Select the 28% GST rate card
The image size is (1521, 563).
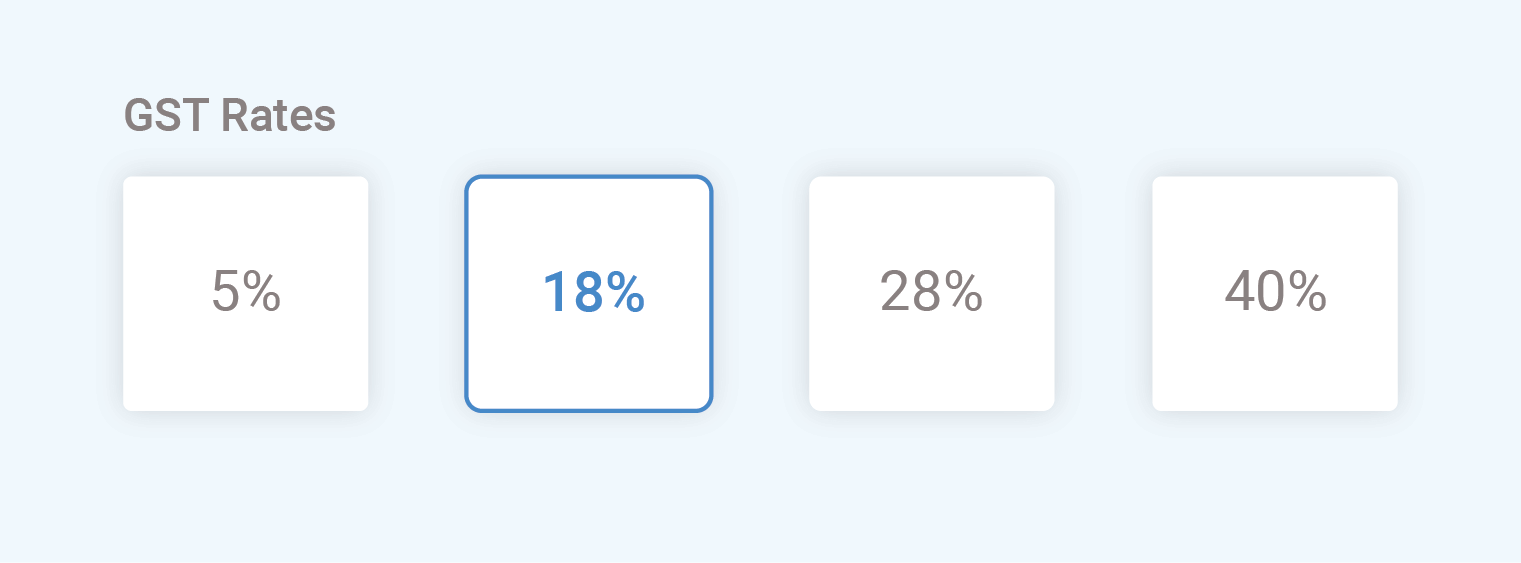[931, 293]
